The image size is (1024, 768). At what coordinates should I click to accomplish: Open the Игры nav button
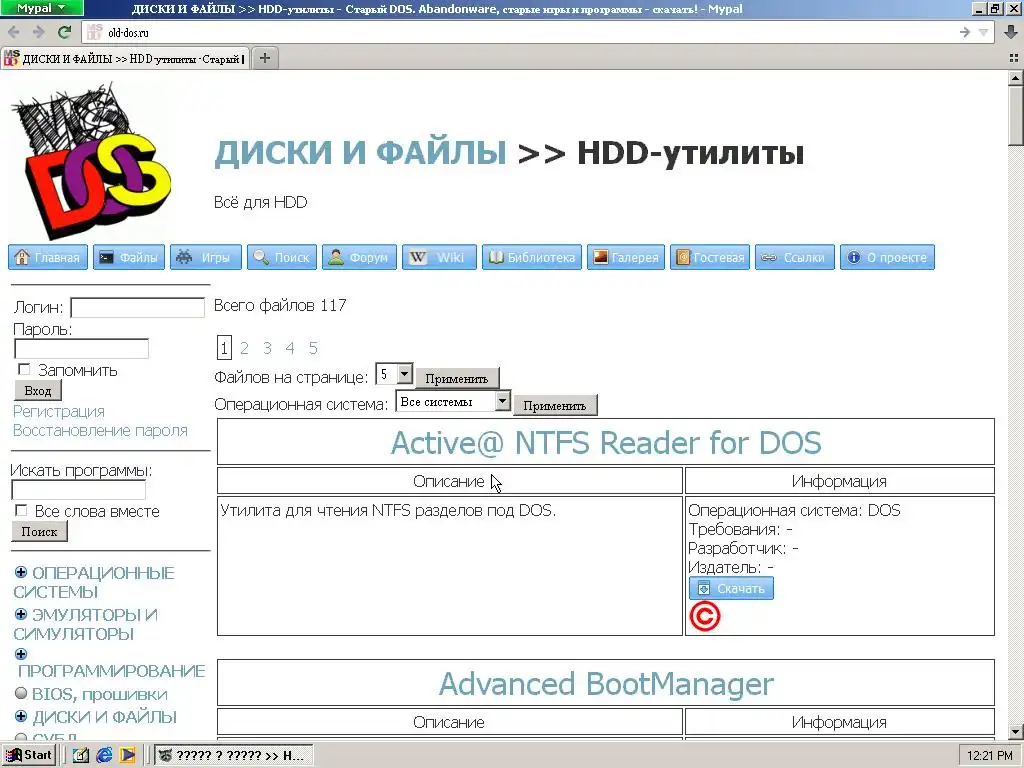click(x=206, y=257)
